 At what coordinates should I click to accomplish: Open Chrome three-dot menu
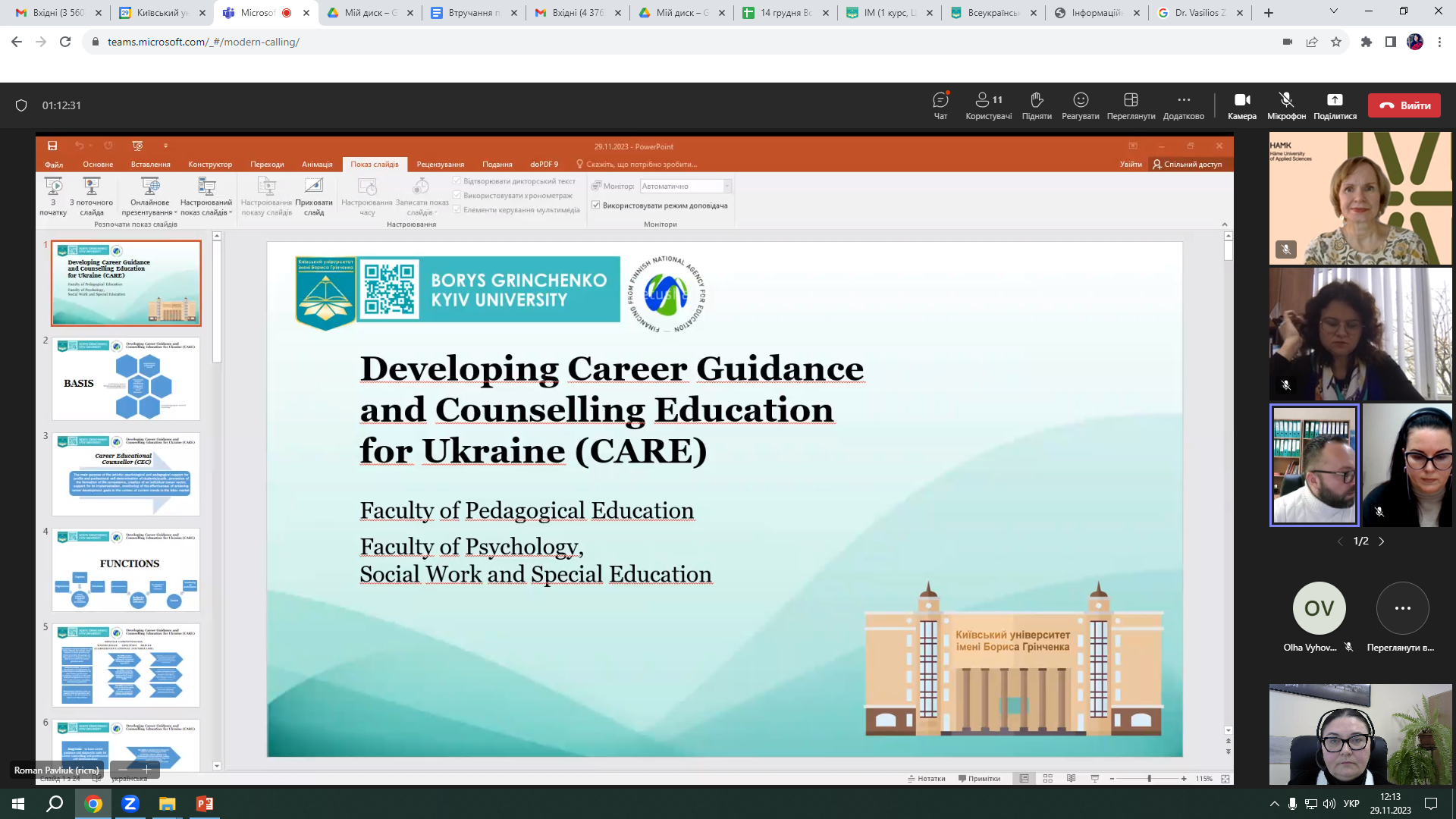coord(1439,42)
